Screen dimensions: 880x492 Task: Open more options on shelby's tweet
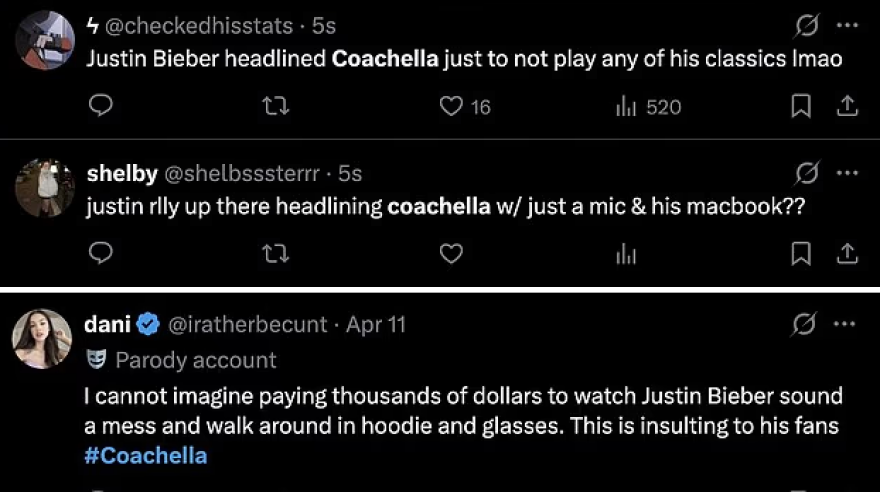(846, 174)
